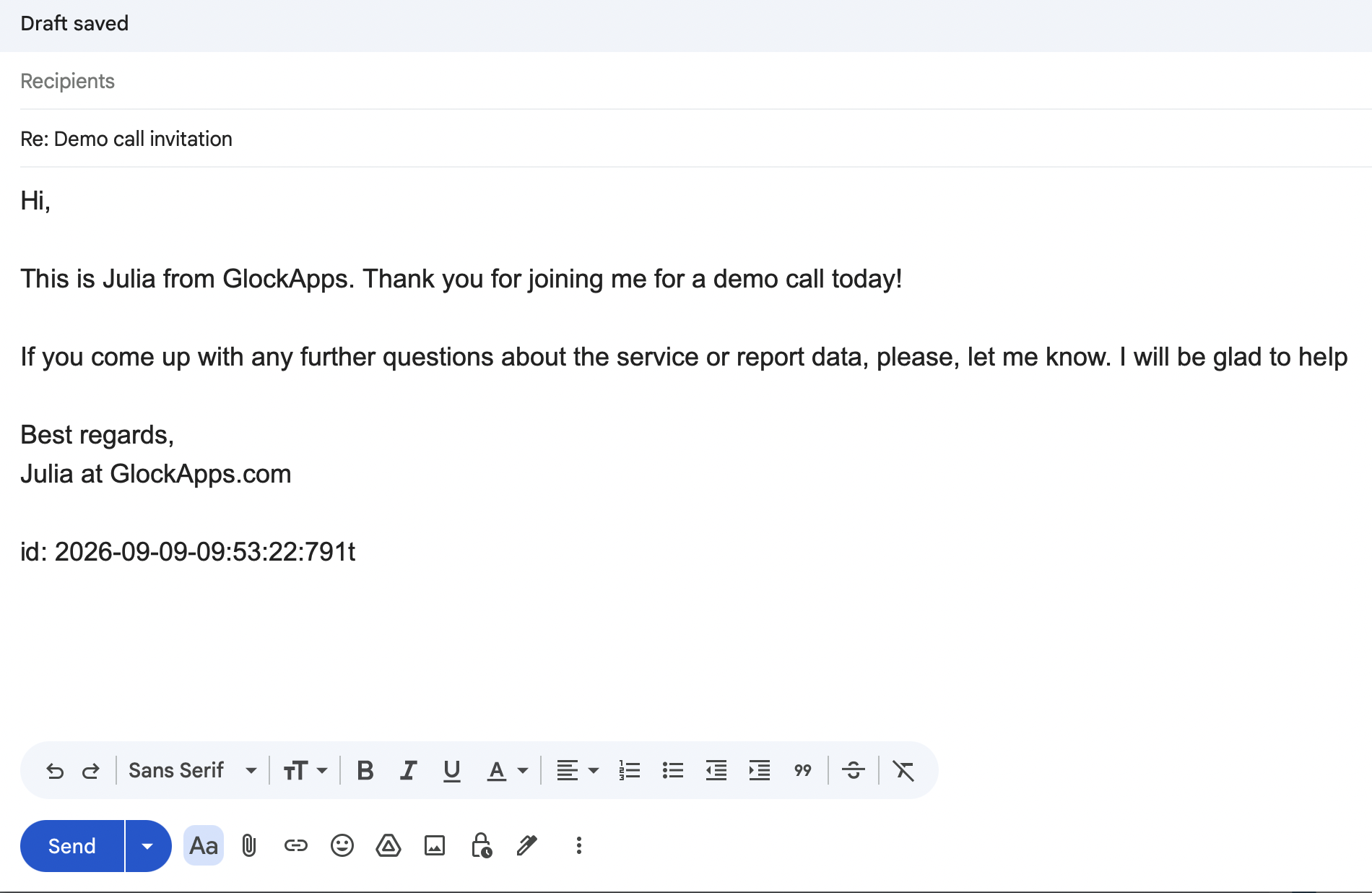Viewport: 1372px width, 893px height.
Task: Remove formatting using the crossed T icon
Action: 903,770
